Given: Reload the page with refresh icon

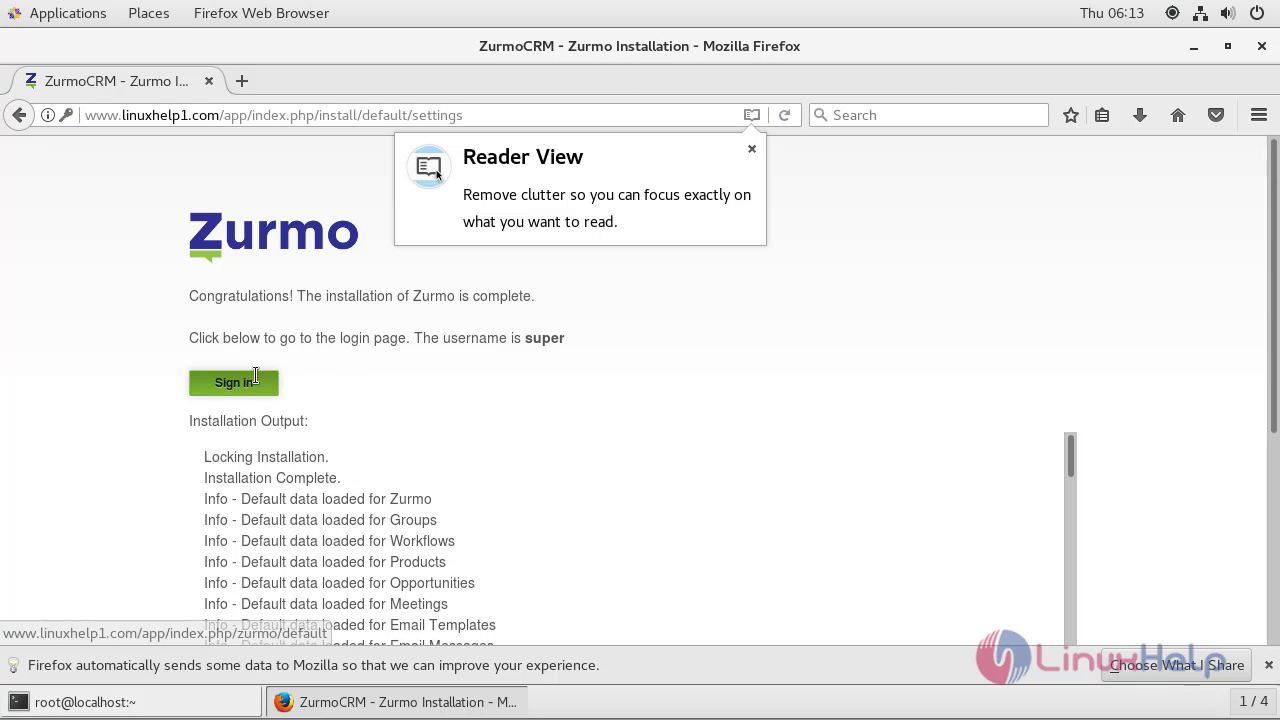Looking at the screenshot, I should (784, 115).
